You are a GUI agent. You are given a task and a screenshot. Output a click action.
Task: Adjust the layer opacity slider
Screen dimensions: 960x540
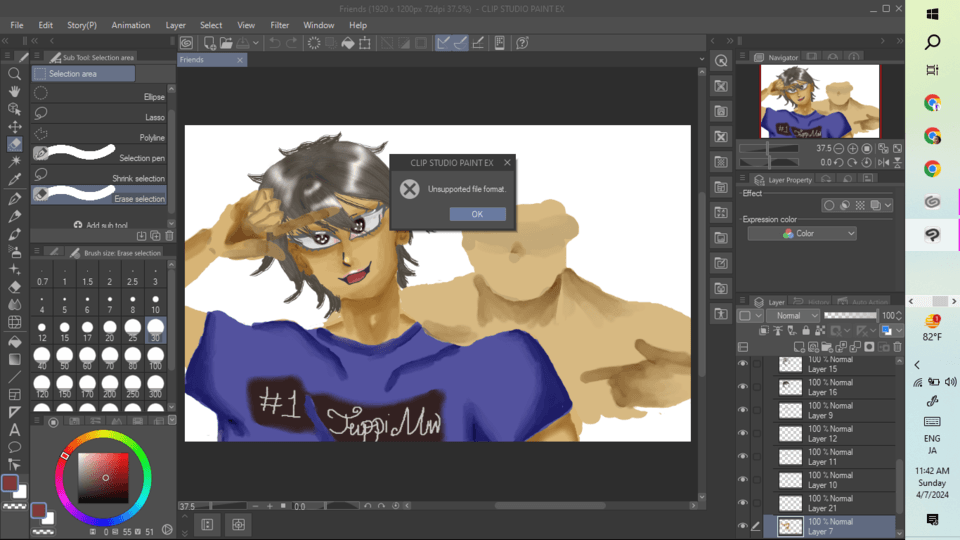coord(850,315)
